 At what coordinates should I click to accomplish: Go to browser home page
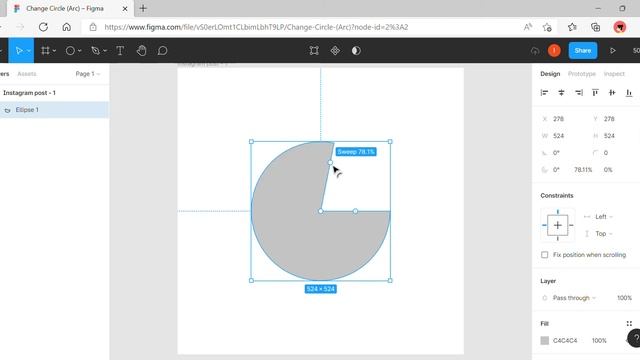tap(66, 27)
